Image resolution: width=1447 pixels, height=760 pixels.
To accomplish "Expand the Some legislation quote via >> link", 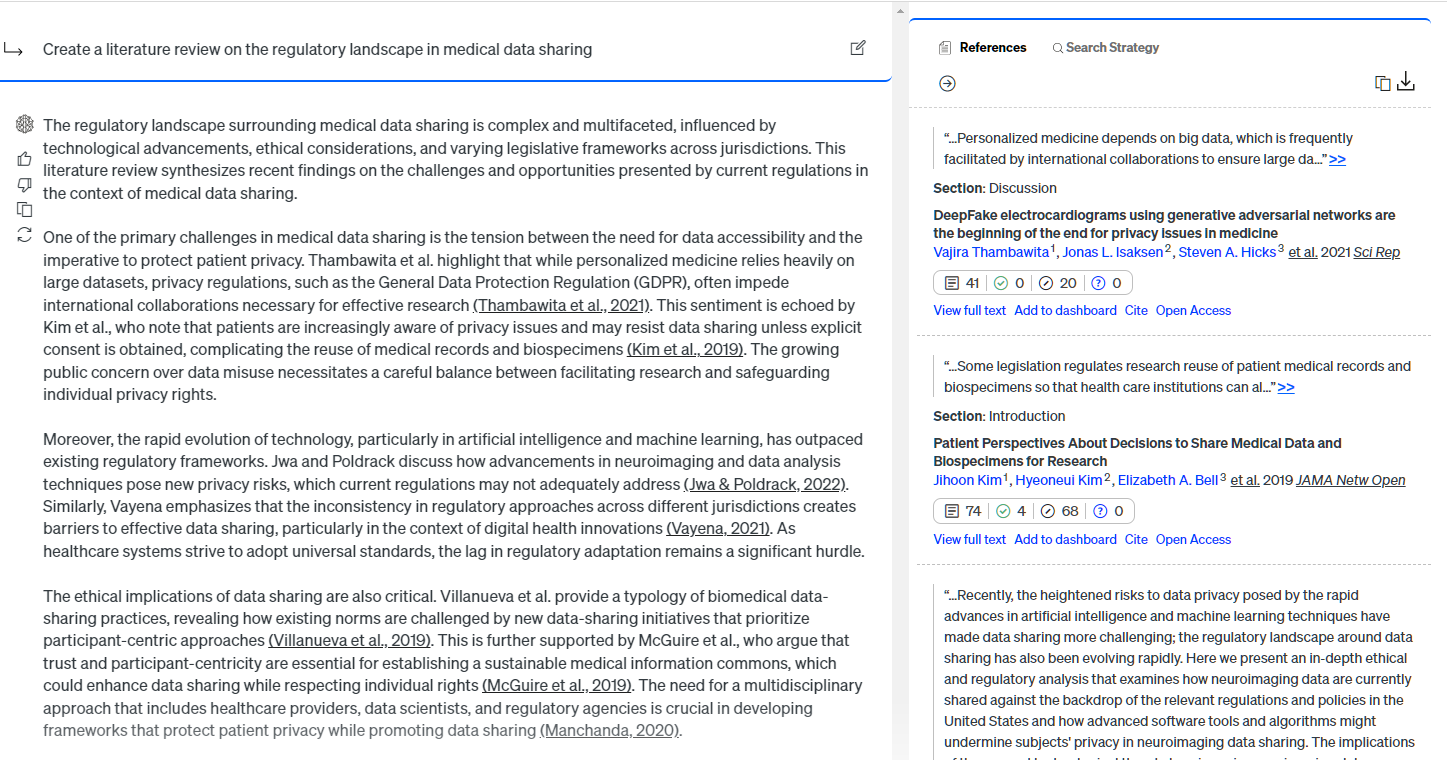I will [x=1286, y=387].
